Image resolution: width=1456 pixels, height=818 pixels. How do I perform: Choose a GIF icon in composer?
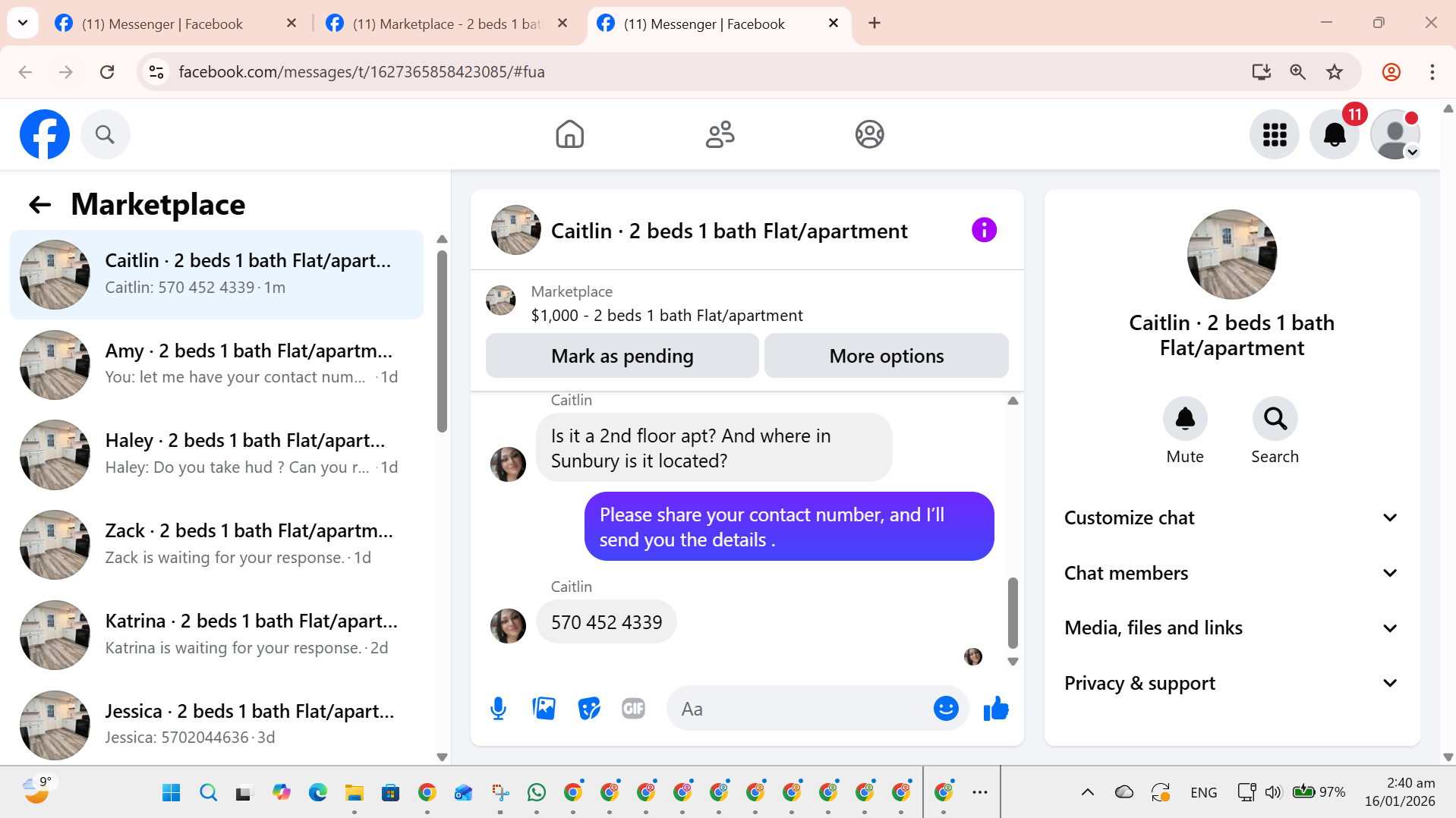click(633, 709)
